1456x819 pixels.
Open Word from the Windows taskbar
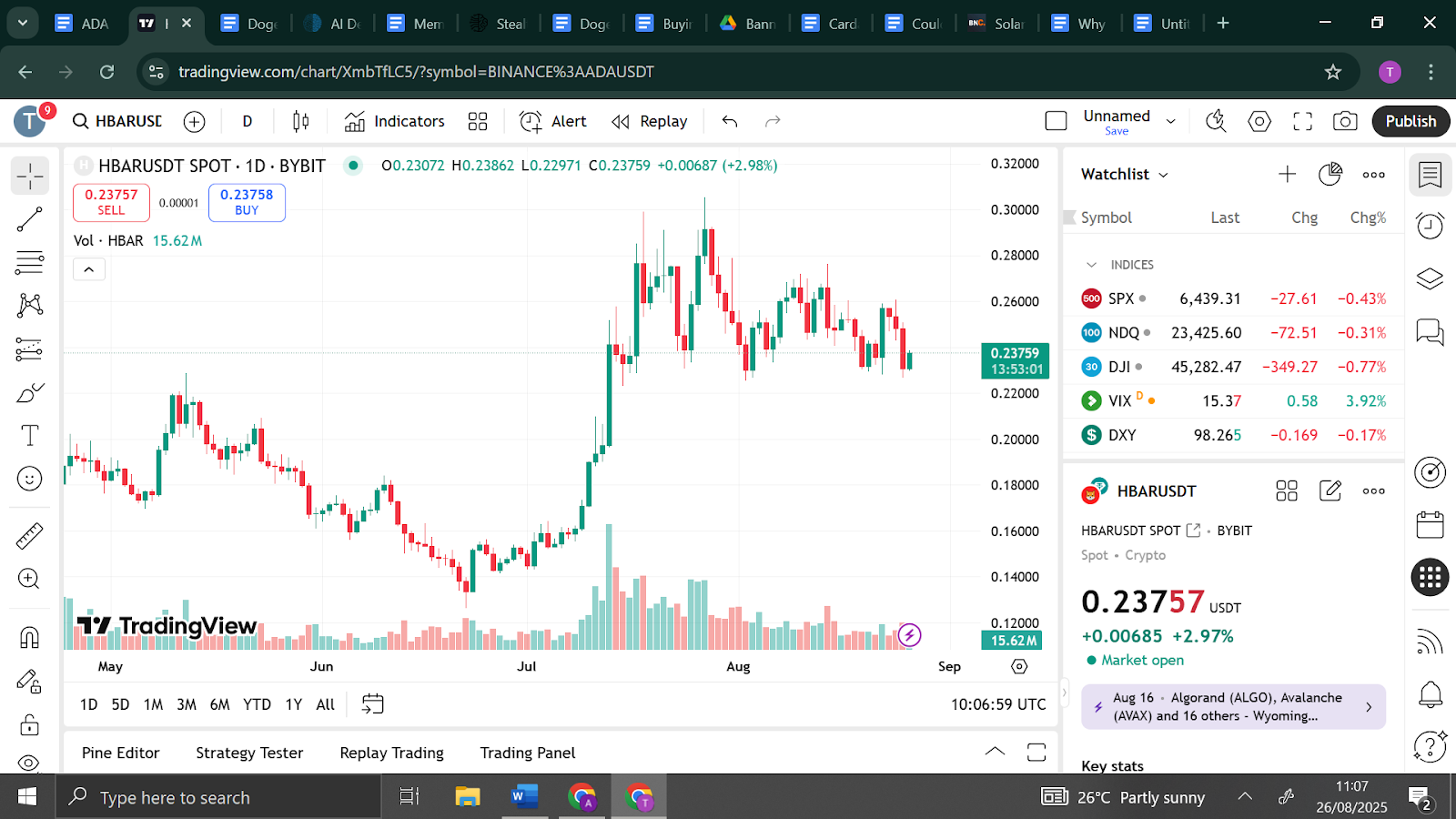coord(524,797)
